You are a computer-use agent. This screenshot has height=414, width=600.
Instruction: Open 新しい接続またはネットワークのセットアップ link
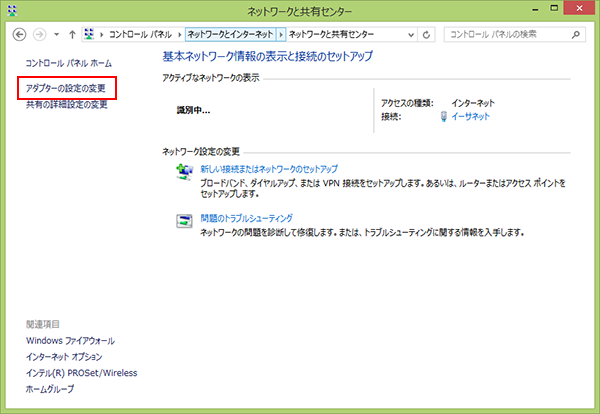coord(269,169)
